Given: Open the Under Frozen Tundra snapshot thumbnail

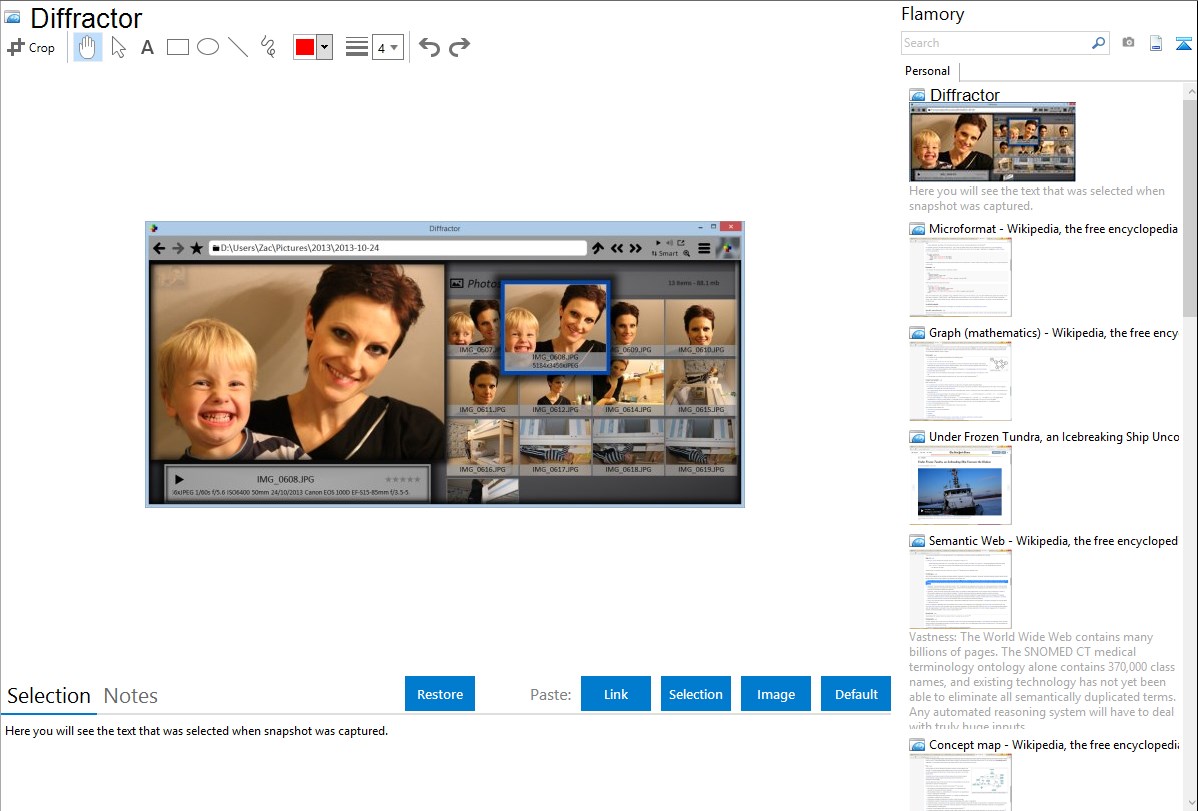Looking at the screenshot, I should [x=960, y=485].
